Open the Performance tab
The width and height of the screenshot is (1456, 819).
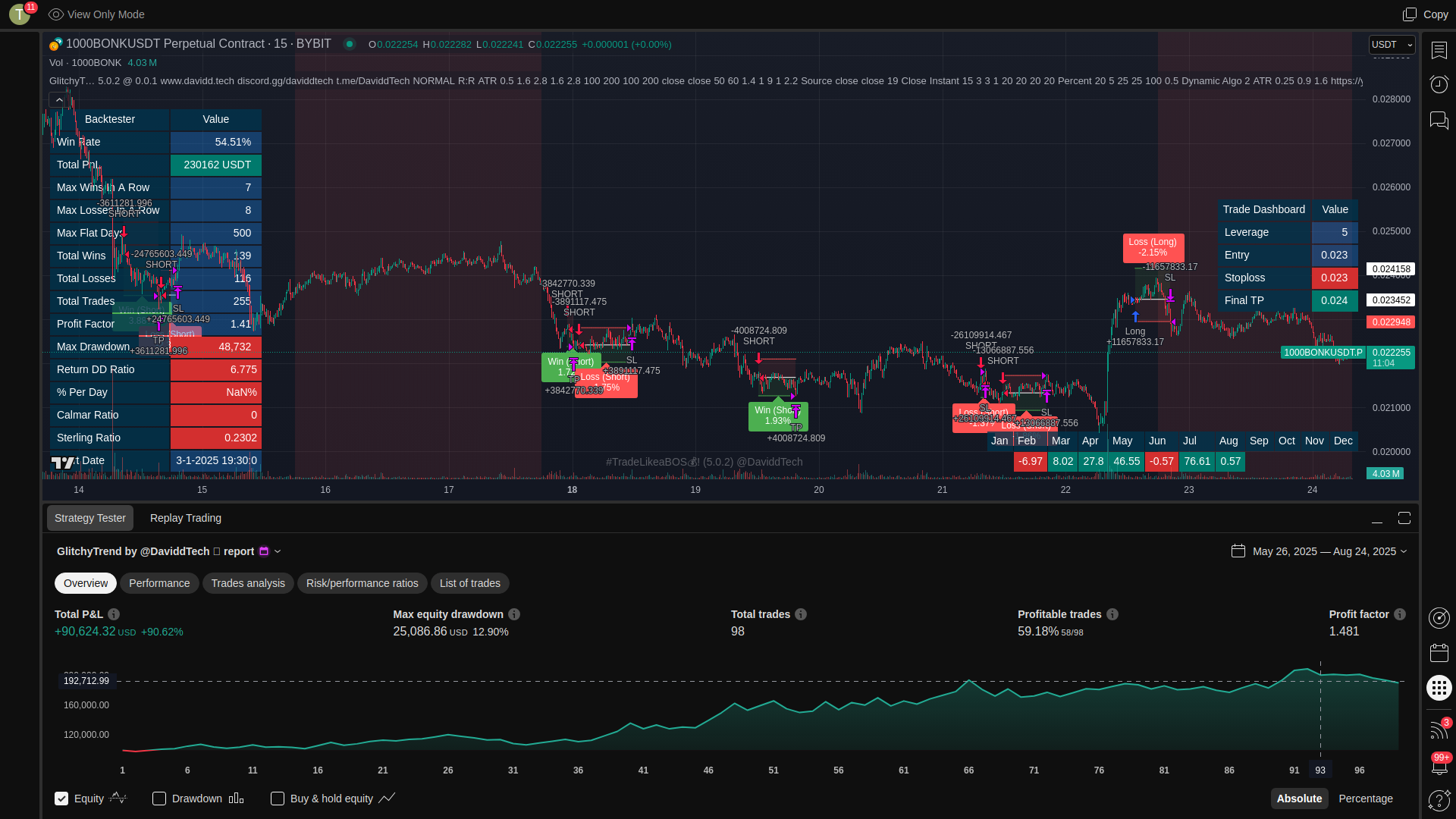coord(159,583)
